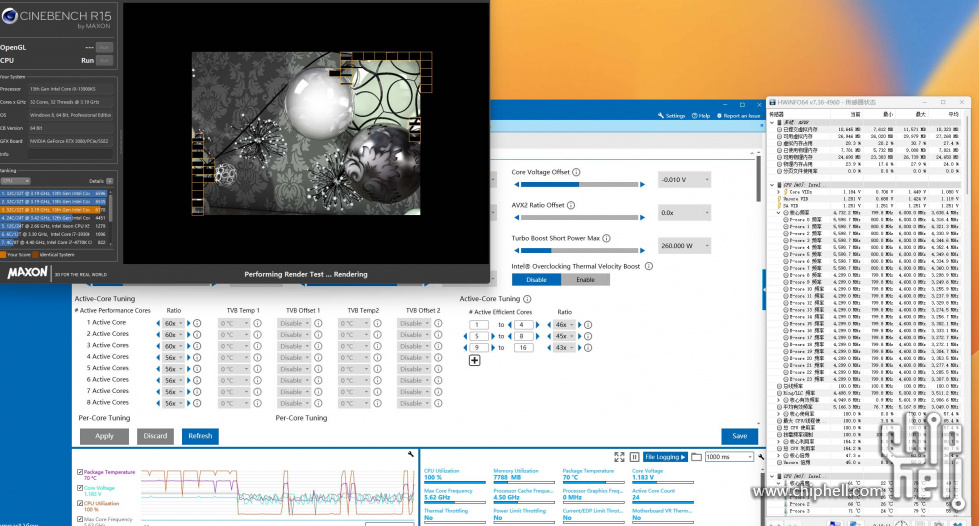Start File Logging

point(665,457)
